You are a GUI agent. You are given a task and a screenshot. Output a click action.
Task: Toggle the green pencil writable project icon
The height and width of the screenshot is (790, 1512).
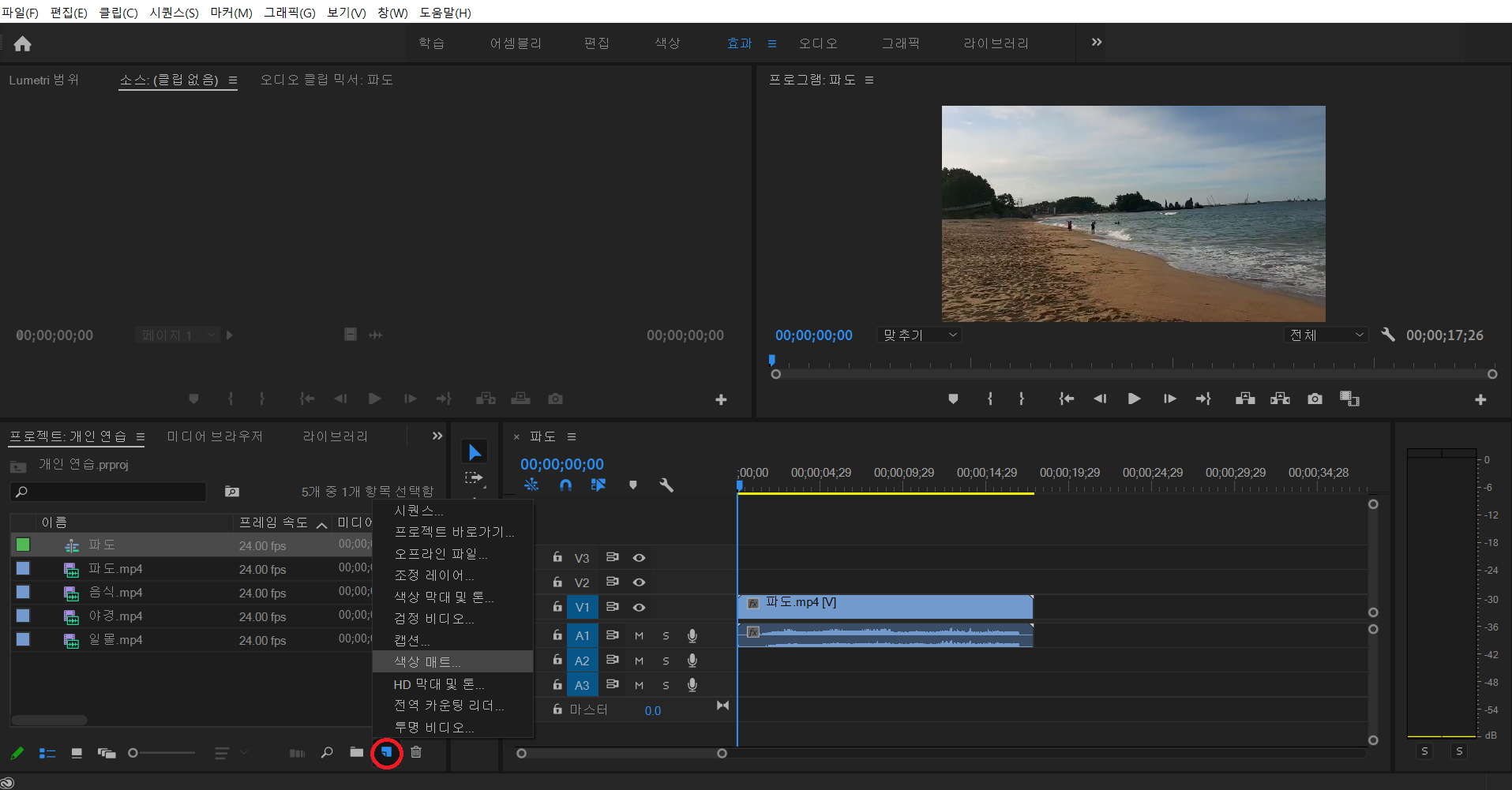(x=17, y=753)
